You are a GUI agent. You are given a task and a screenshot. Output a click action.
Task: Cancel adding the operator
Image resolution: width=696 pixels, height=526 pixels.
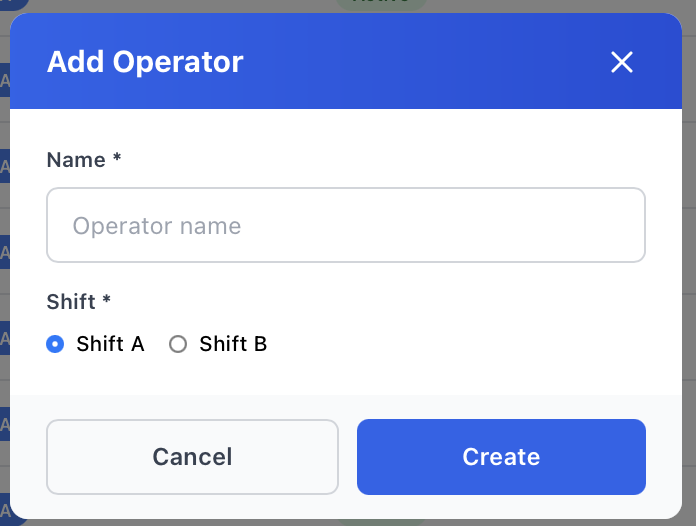pos(192,457)
